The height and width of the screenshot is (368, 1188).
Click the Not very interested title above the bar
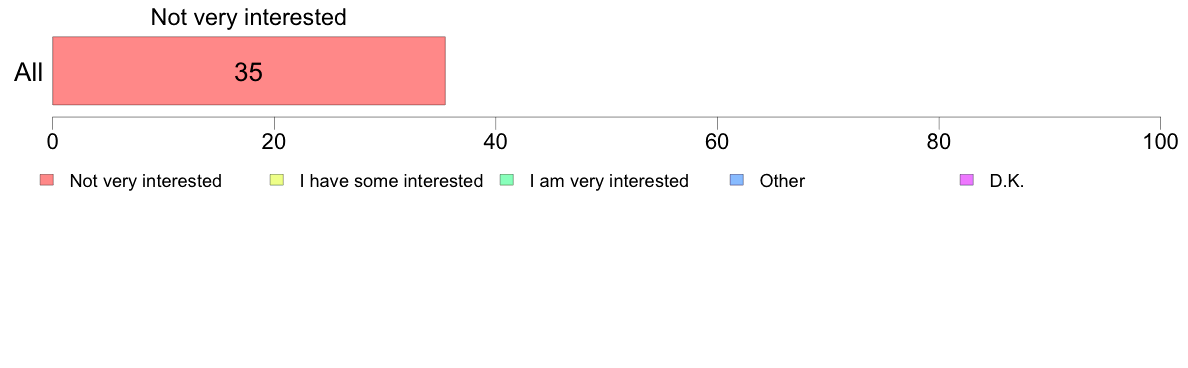pos(249,17)
